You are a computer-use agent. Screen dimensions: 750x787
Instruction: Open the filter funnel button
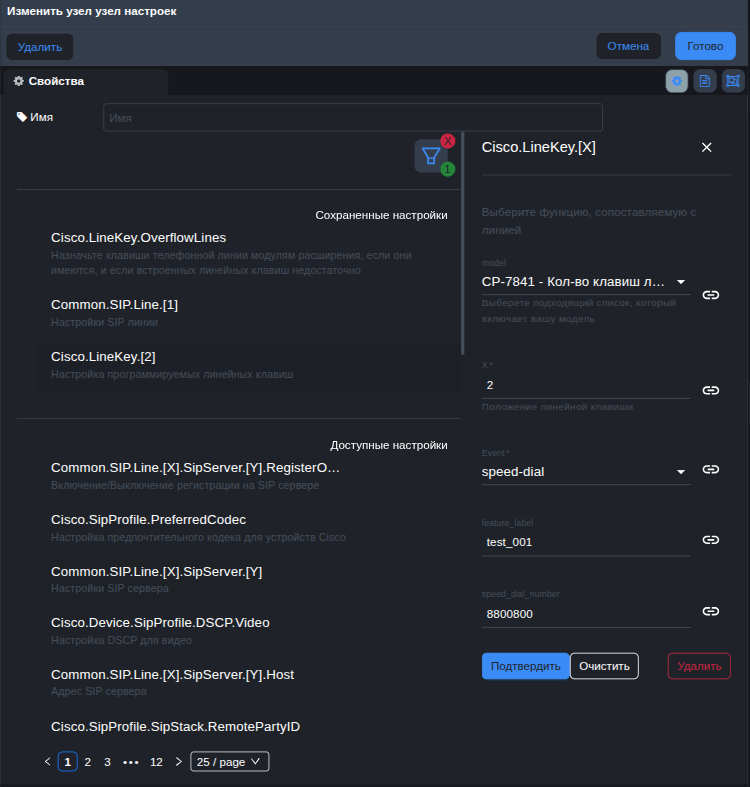pyautogui.click(x=431, y=156)
